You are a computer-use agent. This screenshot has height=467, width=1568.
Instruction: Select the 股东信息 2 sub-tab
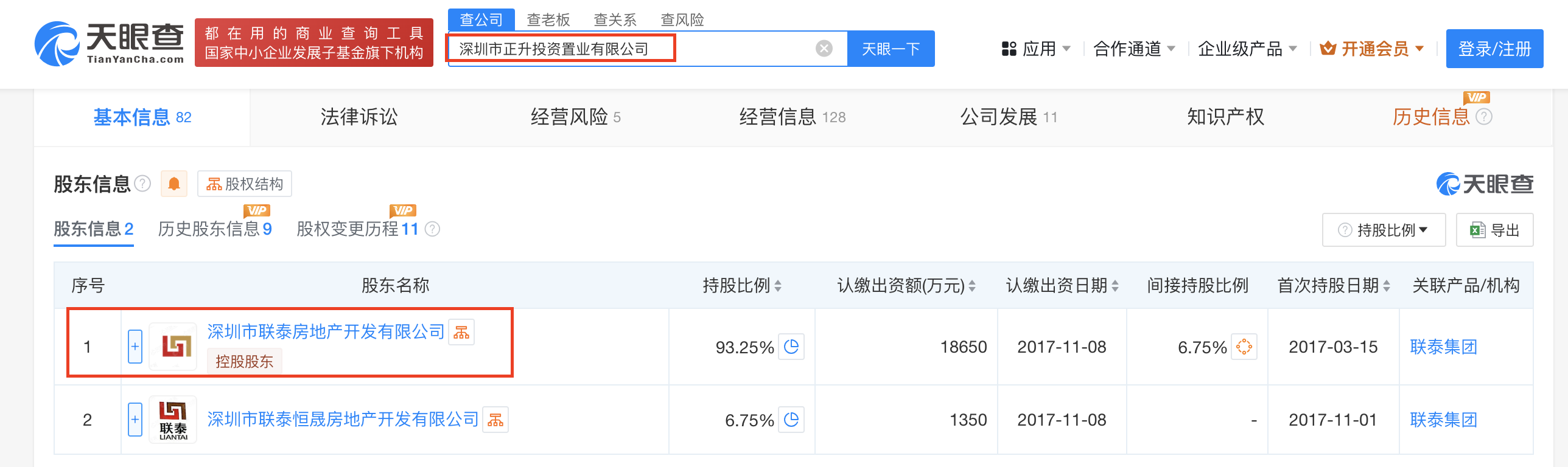[x=94, y=229]
